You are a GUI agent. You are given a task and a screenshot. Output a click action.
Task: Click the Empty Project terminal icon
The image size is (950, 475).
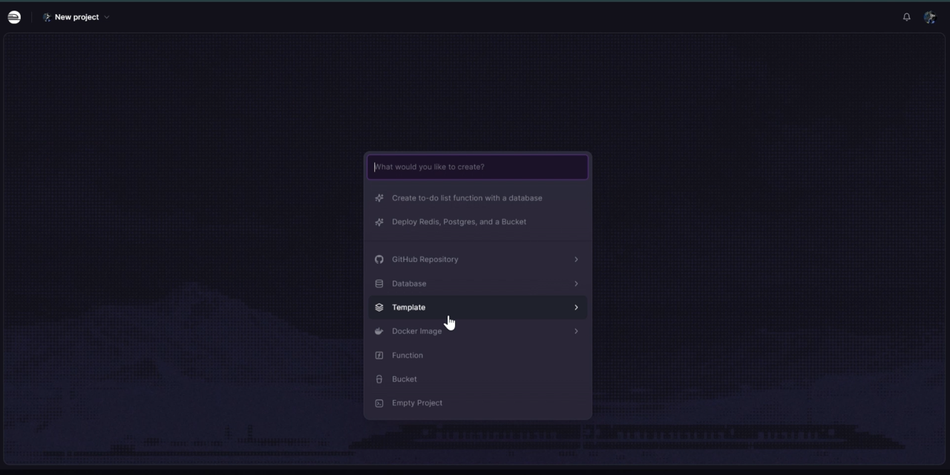[x=379, y=403]
